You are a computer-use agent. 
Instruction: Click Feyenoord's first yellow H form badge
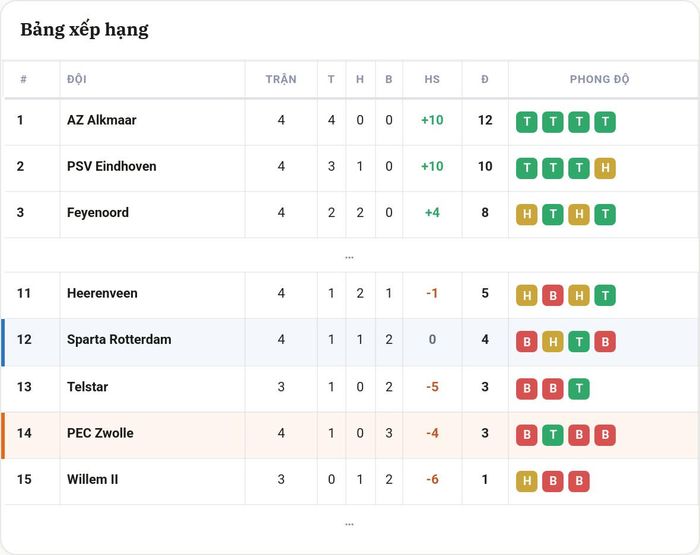pyautogui.click(x=526, y=214)
